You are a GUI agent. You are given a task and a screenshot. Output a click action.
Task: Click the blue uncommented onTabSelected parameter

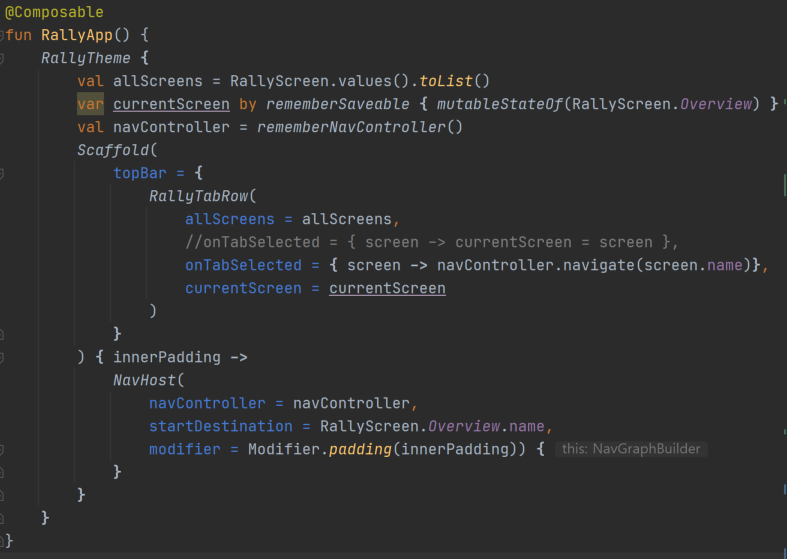tap(243, 265)
